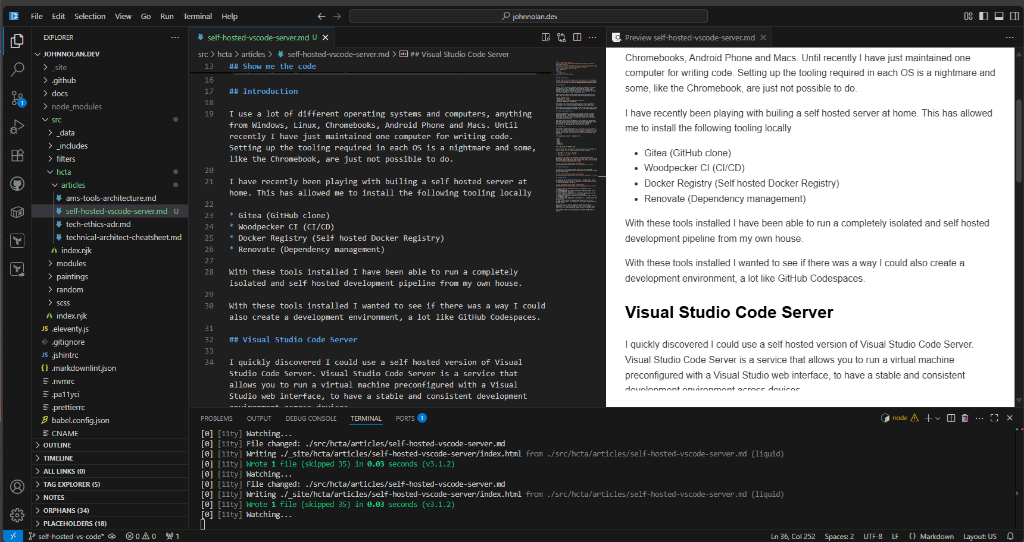The height and width of the screenshot is (542, 1024).
Task: Open the Source Control view
Action: click(x=17, y=99)
